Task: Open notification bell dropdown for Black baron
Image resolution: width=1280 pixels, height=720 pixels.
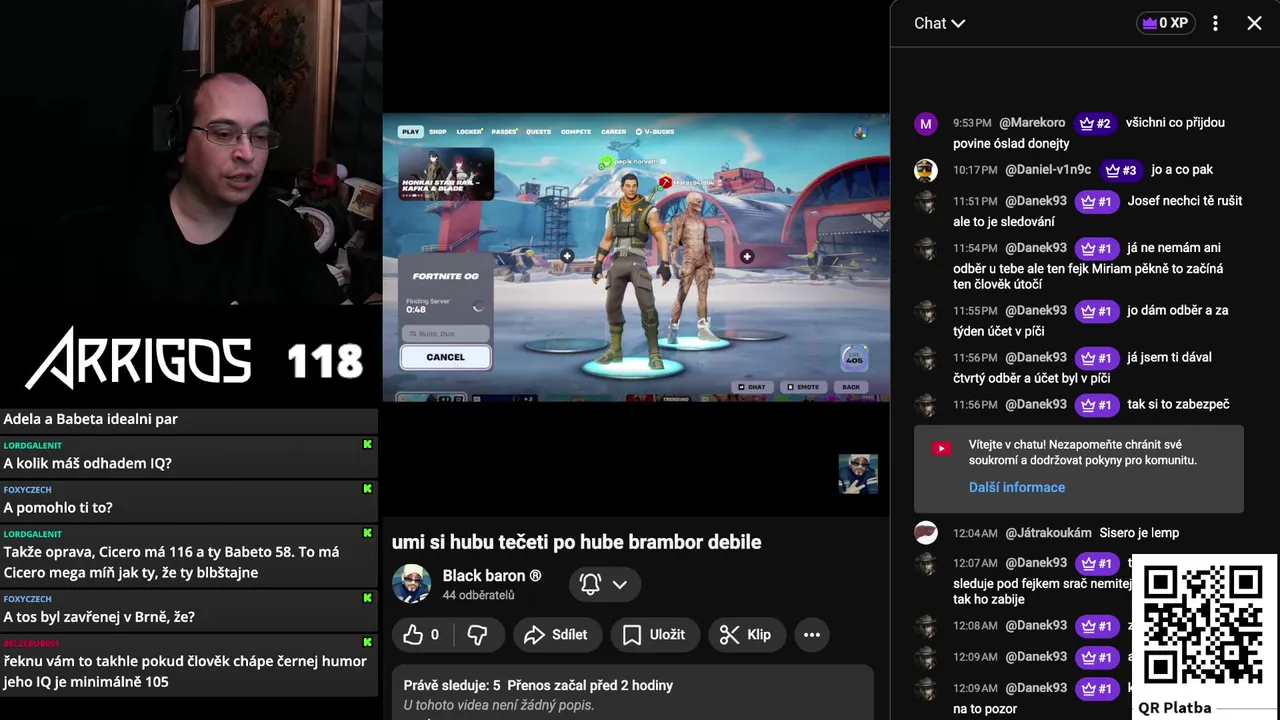Action: (x=604, y=584)
